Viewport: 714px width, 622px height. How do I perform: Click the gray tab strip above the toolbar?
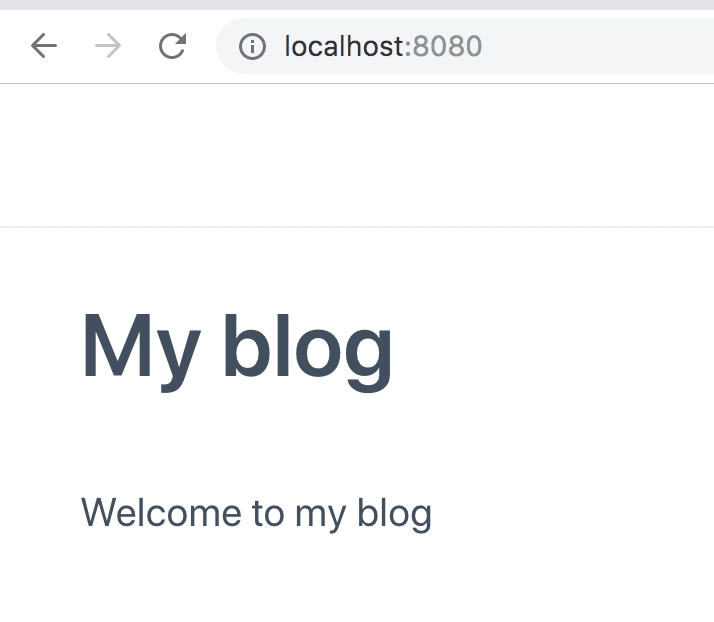pyautogui.click(x=357, y=5)
